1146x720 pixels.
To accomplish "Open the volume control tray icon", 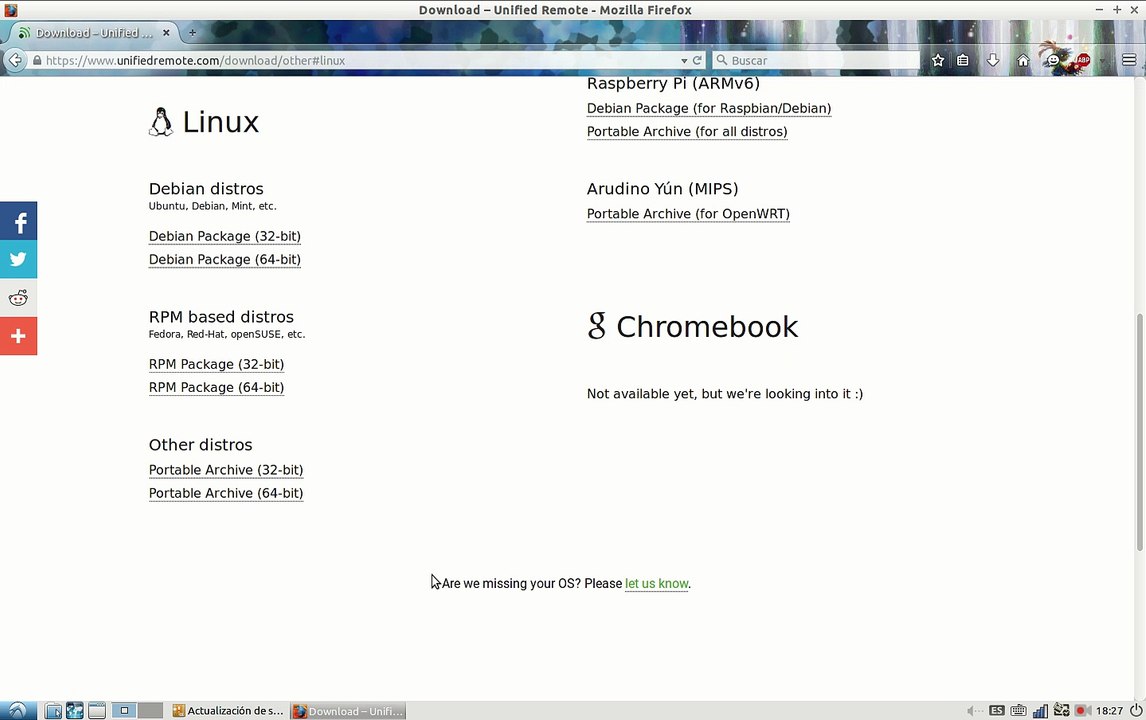I will pos(974,710).
